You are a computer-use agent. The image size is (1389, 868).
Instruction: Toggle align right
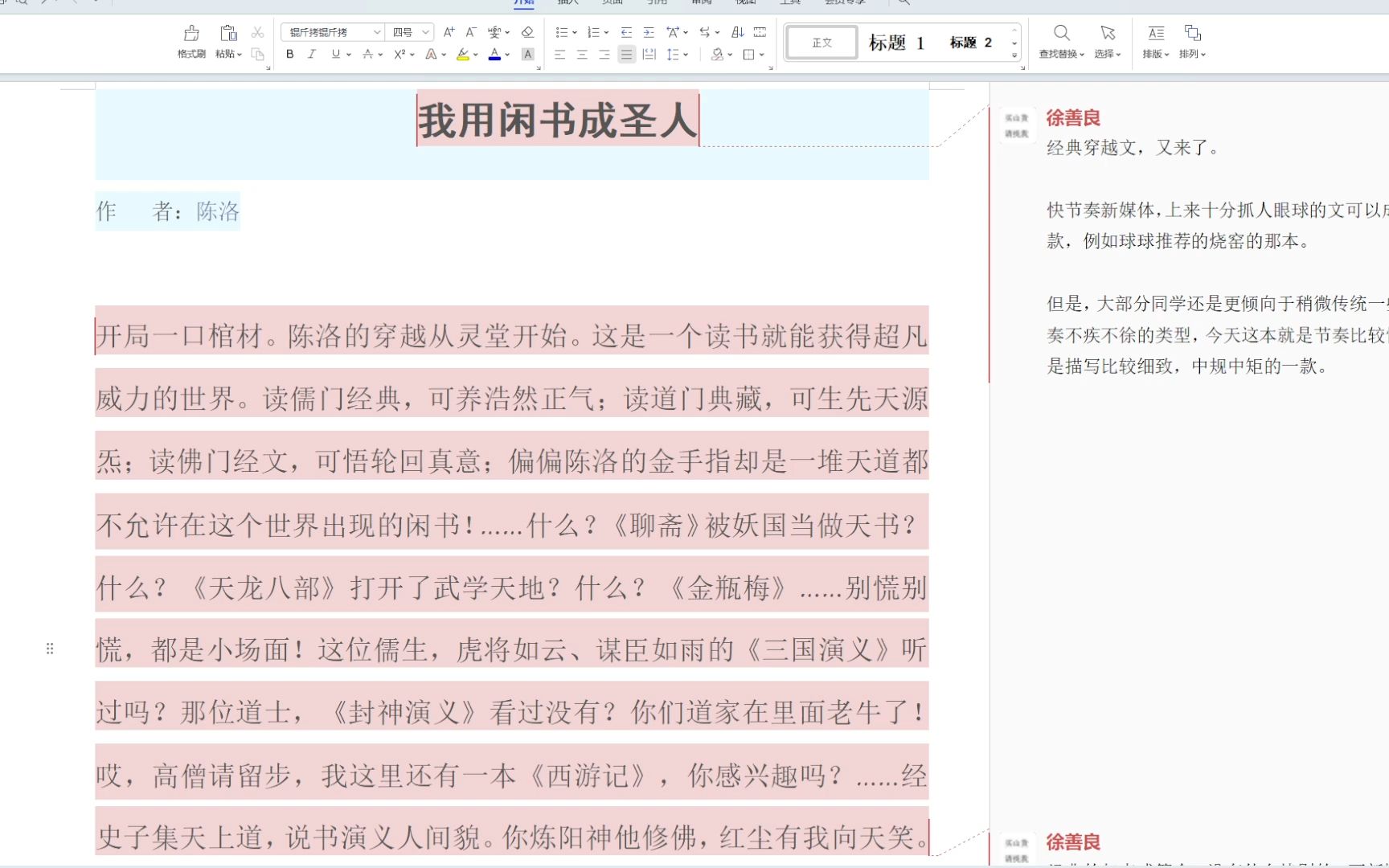pos(604,55)
